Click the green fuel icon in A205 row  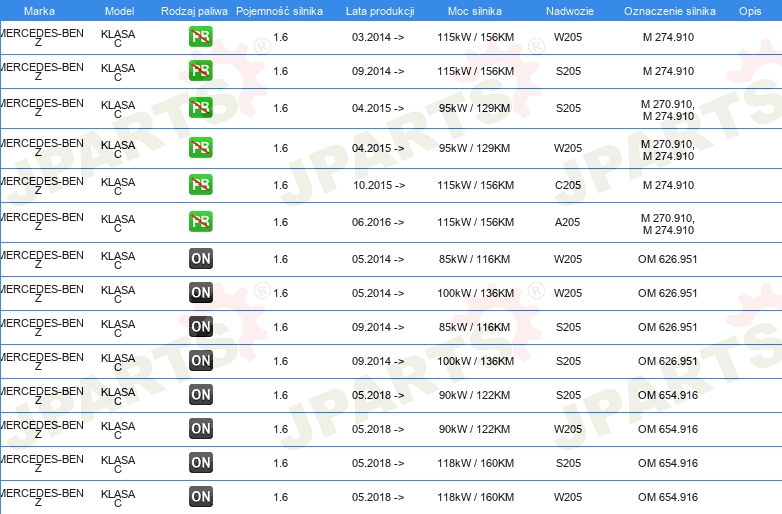point(200,221)
